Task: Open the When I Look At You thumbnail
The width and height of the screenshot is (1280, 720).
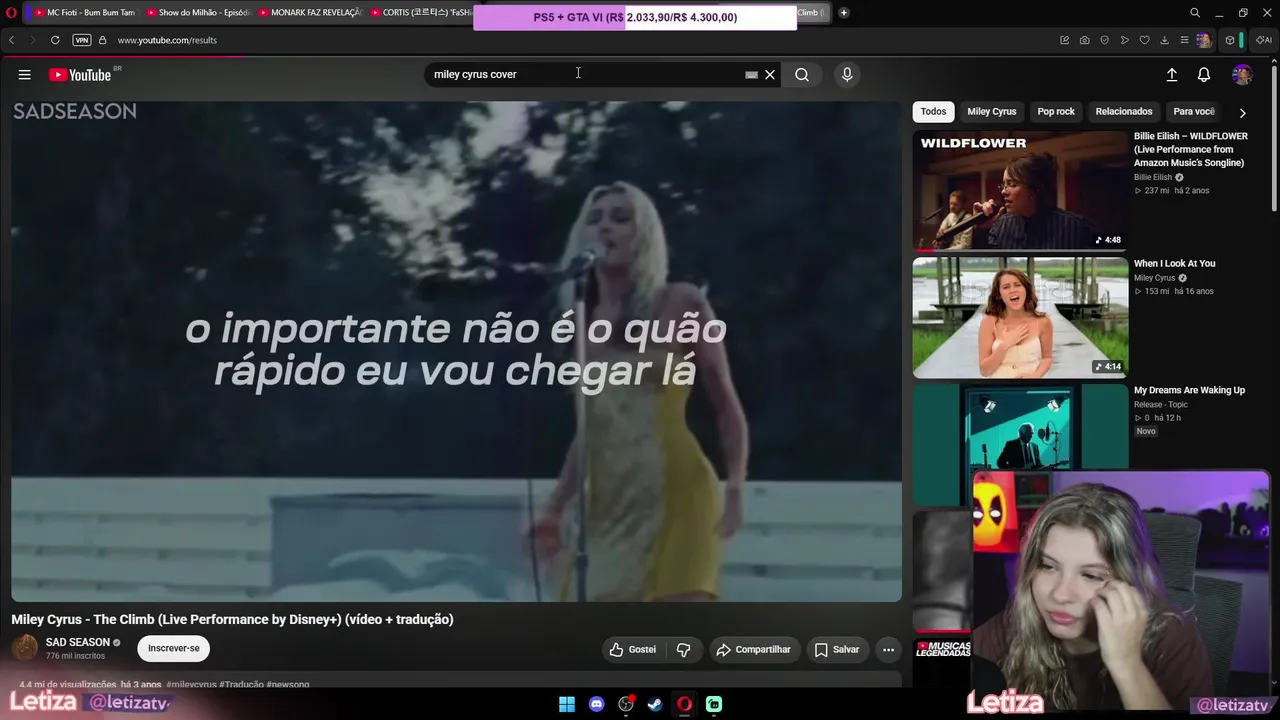Action: [1020, 317]
